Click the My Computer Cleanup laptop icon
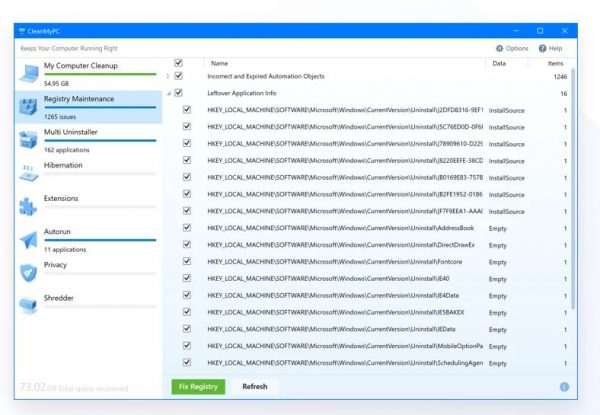This screenshot has height=415, width=600. pyautogui.click(x=29, y=73)
